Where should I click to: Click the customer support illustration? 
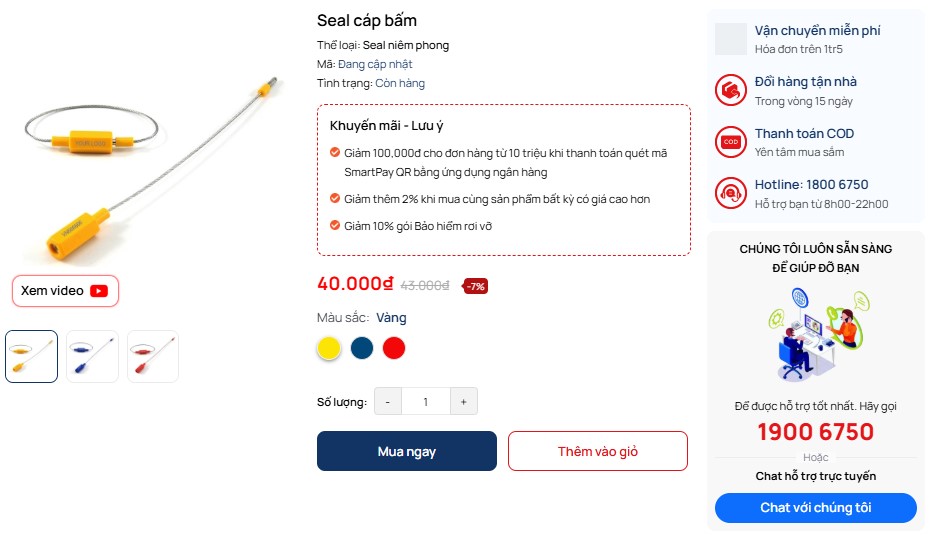816,332
